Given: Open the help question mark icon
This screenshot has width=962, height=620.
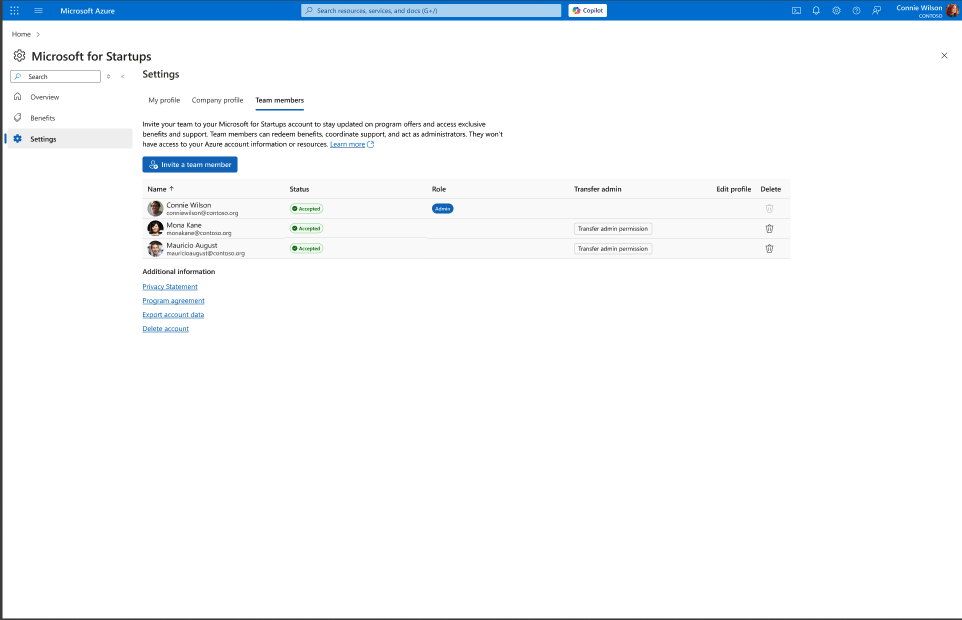Looking at the screenshot, I should (856, 10).
